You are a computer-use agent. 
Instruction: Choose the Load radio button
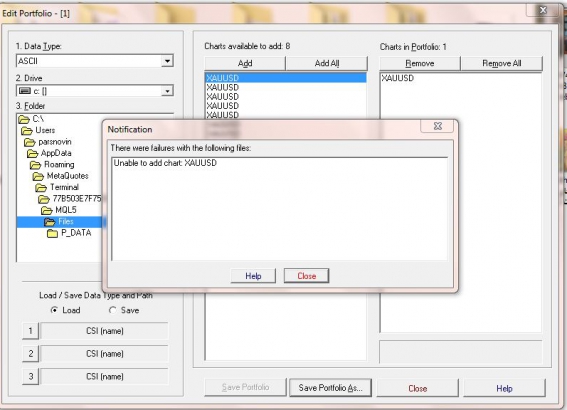(54, 310)
